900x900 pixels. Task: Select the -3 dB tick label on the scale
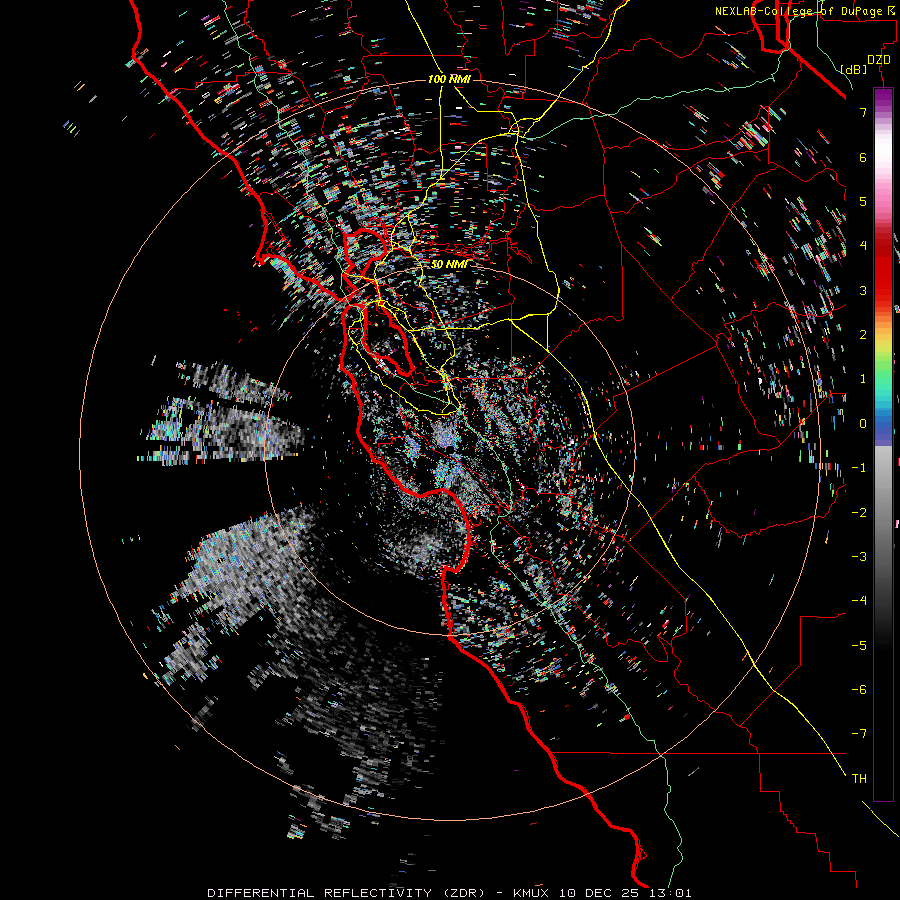[x=859, y=557]
